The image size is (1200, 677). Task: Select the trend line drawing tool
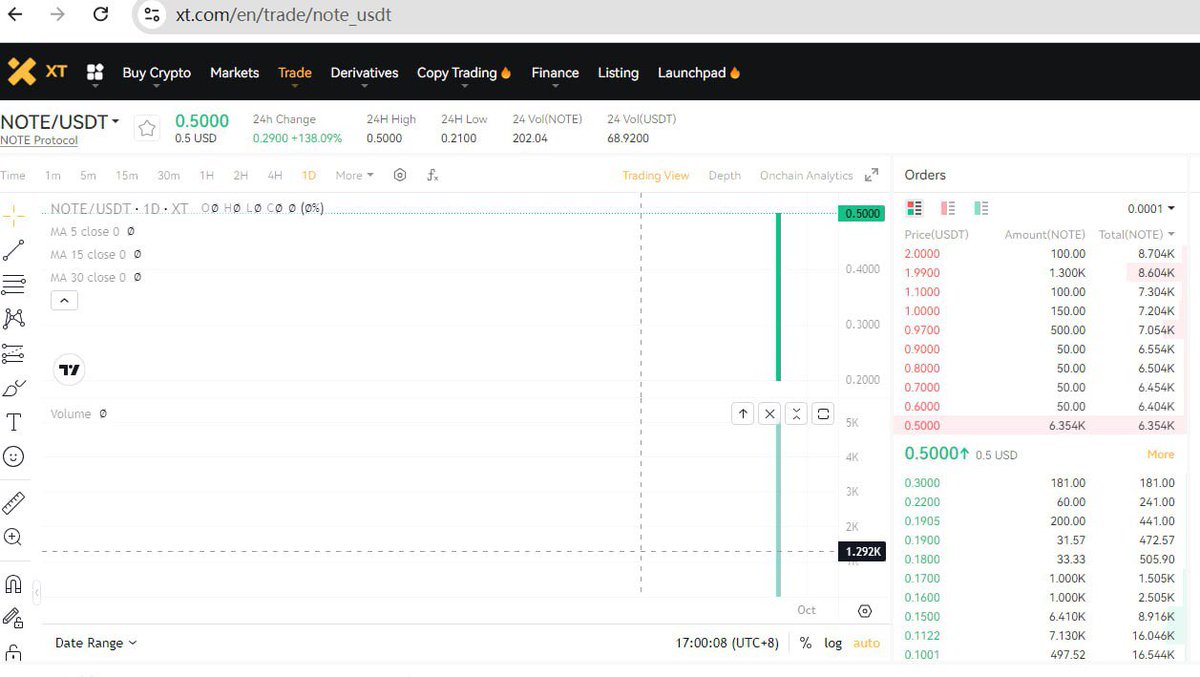point(14,251)
